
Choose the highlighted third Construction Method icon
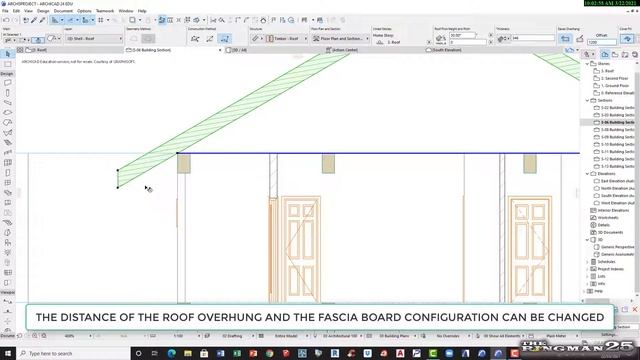tap(224, 38)
